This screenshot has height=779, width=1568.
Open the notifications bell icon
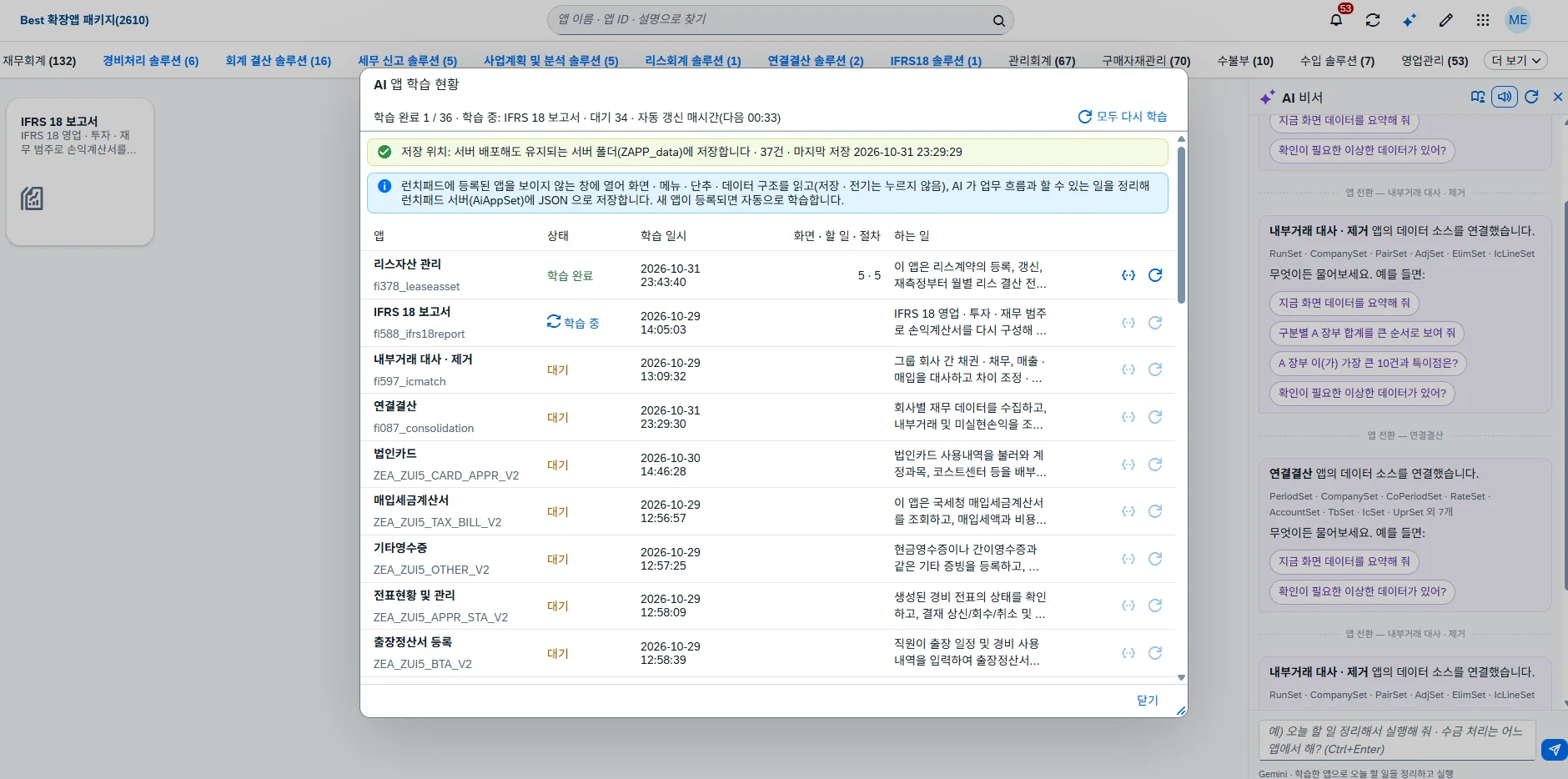1336,20
